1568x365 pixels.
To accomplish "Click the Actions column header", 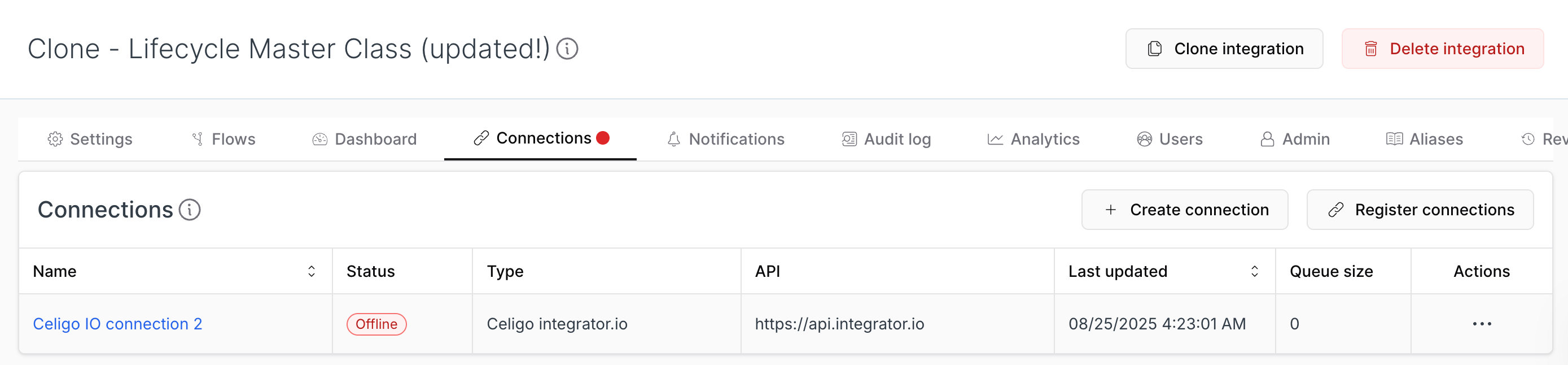I will (1482, 271).
